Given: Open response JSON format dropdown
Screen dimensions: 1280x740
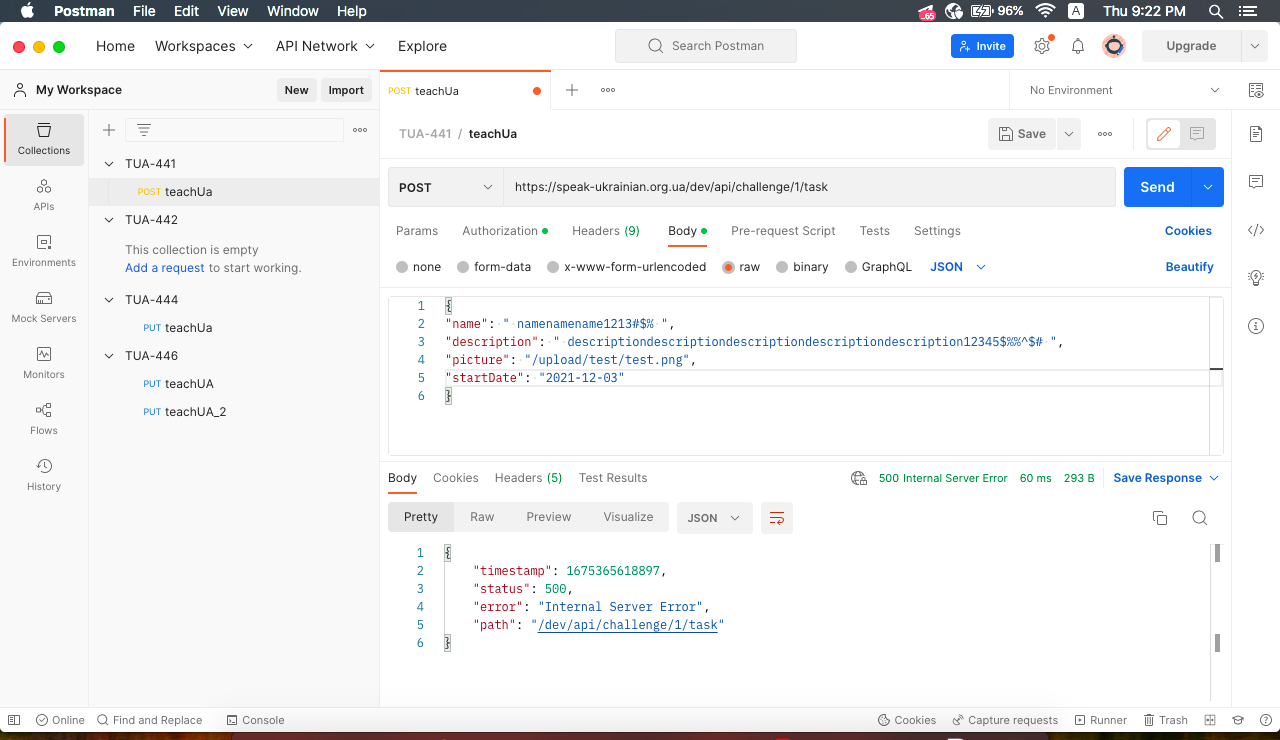Looking at the screenshot, I should (715, 517).
